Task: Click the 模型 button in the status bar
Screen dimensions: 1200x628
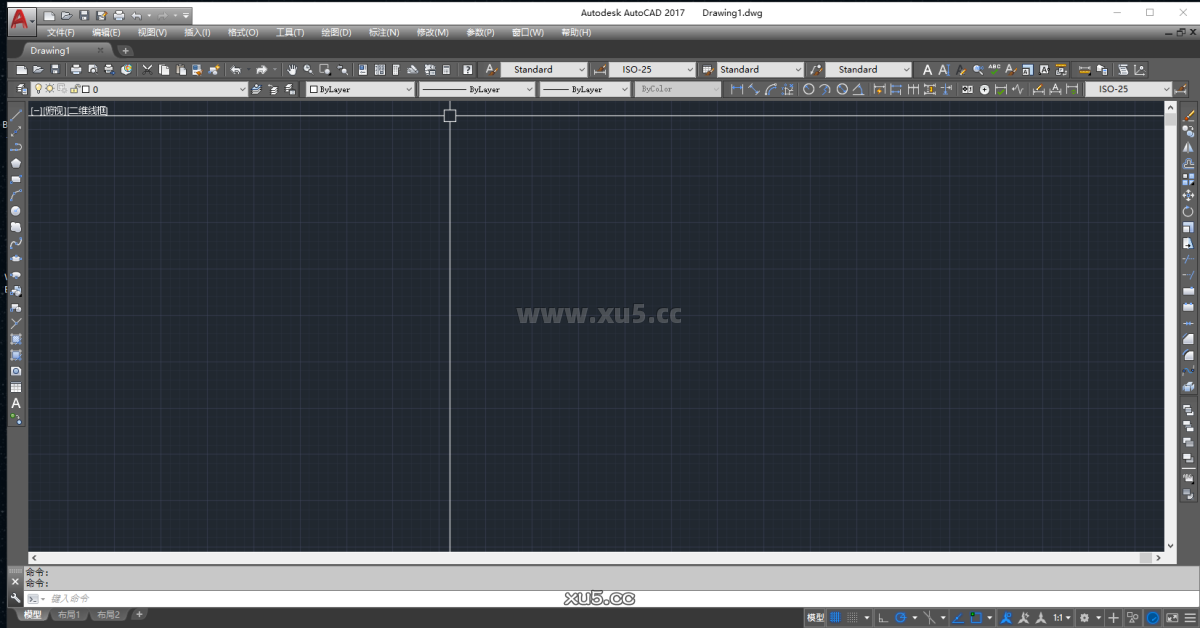Action: point(813,616)
